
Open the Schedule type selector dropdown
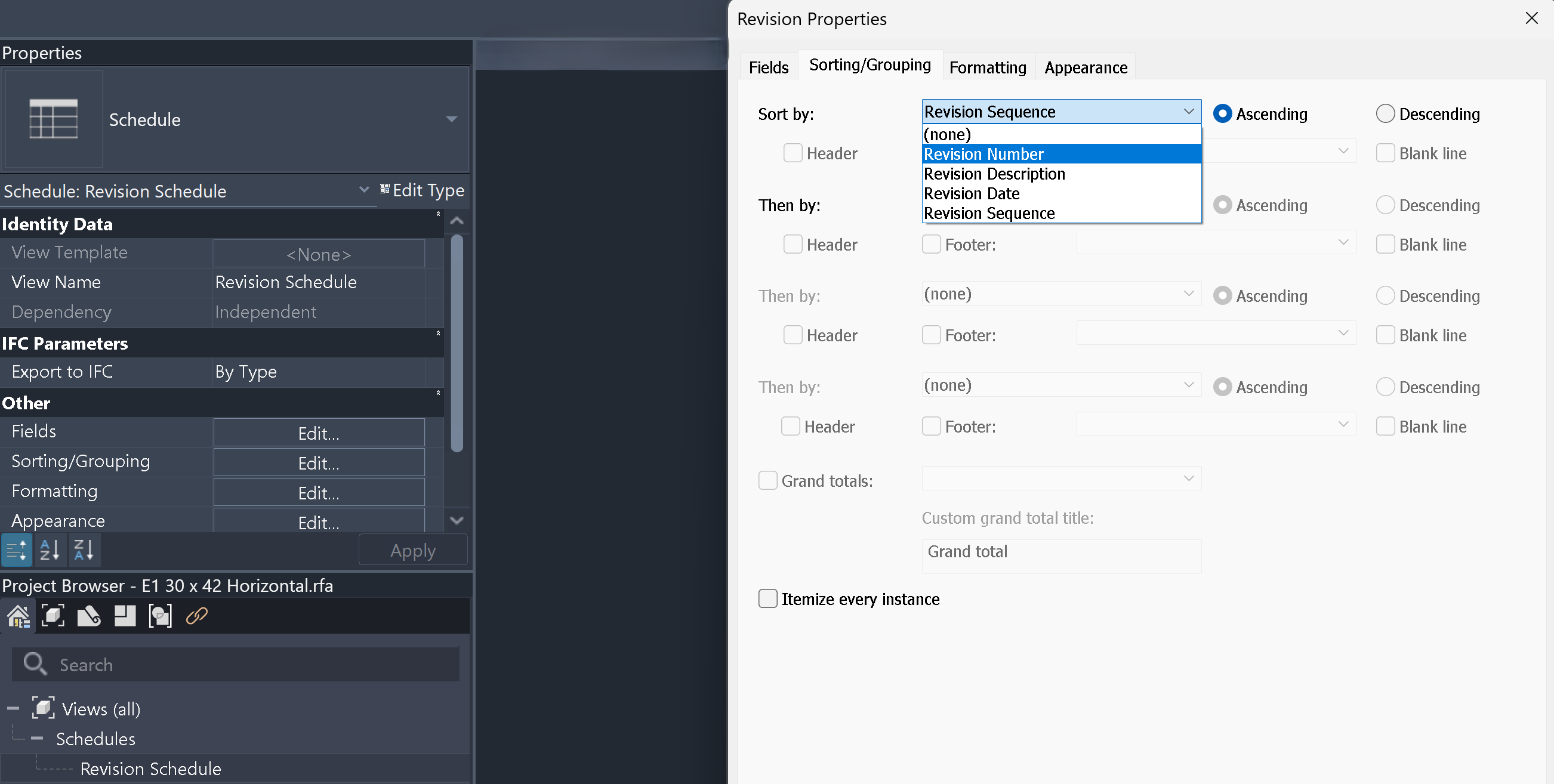451,119
